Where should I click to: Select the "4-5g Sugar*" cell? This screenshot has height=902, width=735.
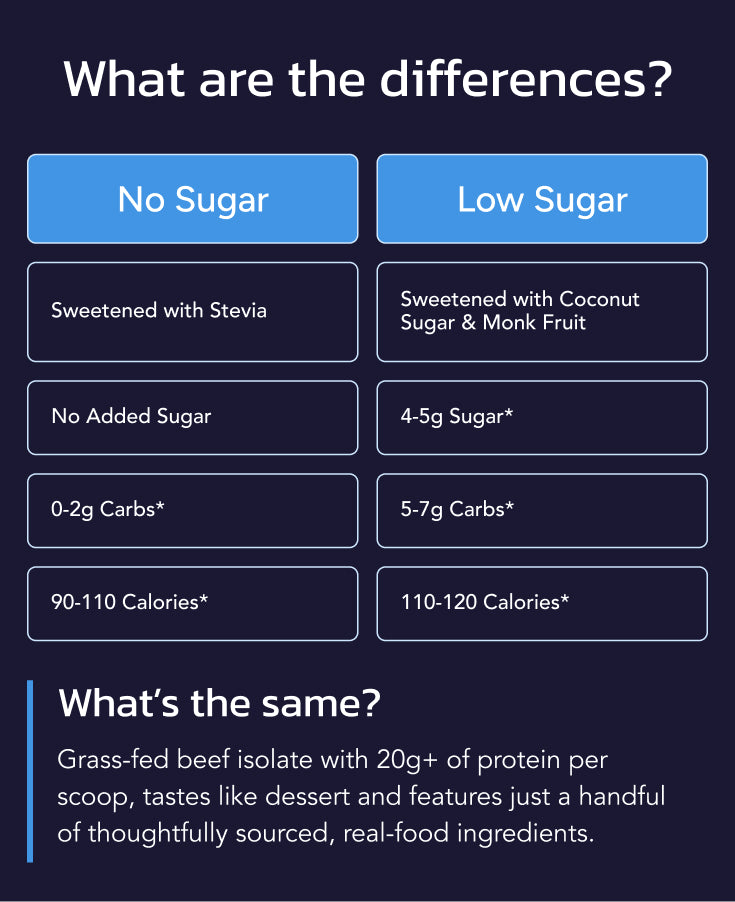542,417
